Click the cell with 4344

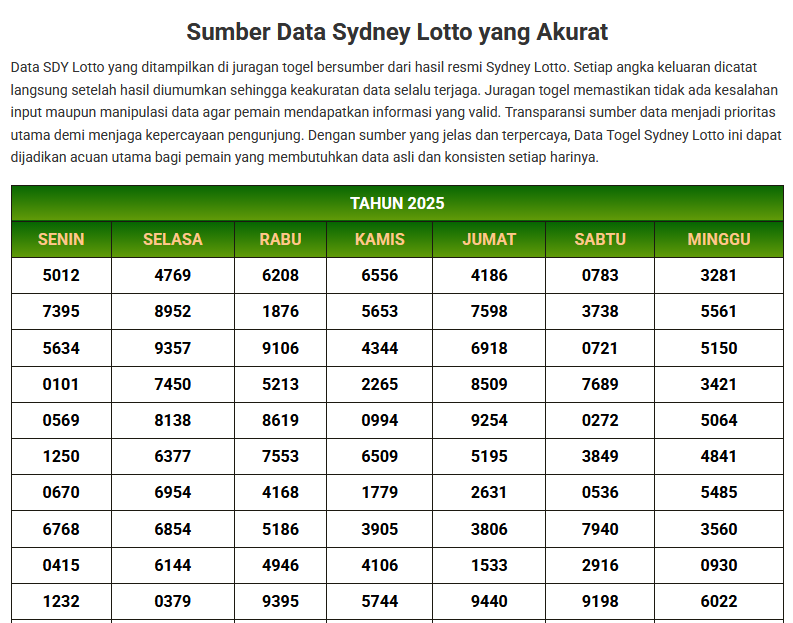[x=380, y=348]
